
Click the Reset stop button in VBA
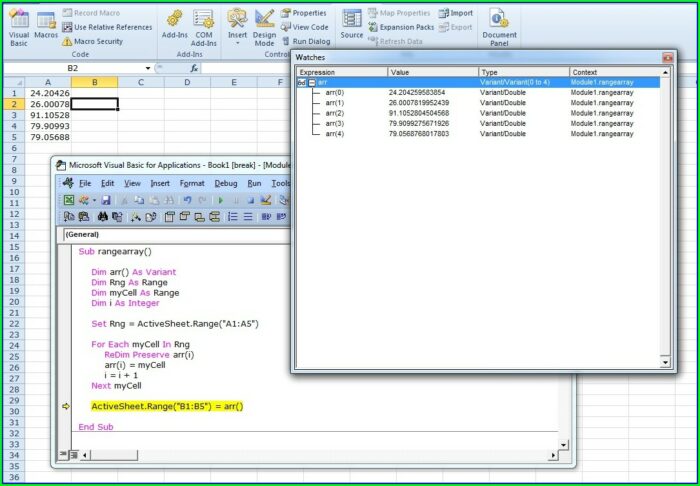point(251,200)
